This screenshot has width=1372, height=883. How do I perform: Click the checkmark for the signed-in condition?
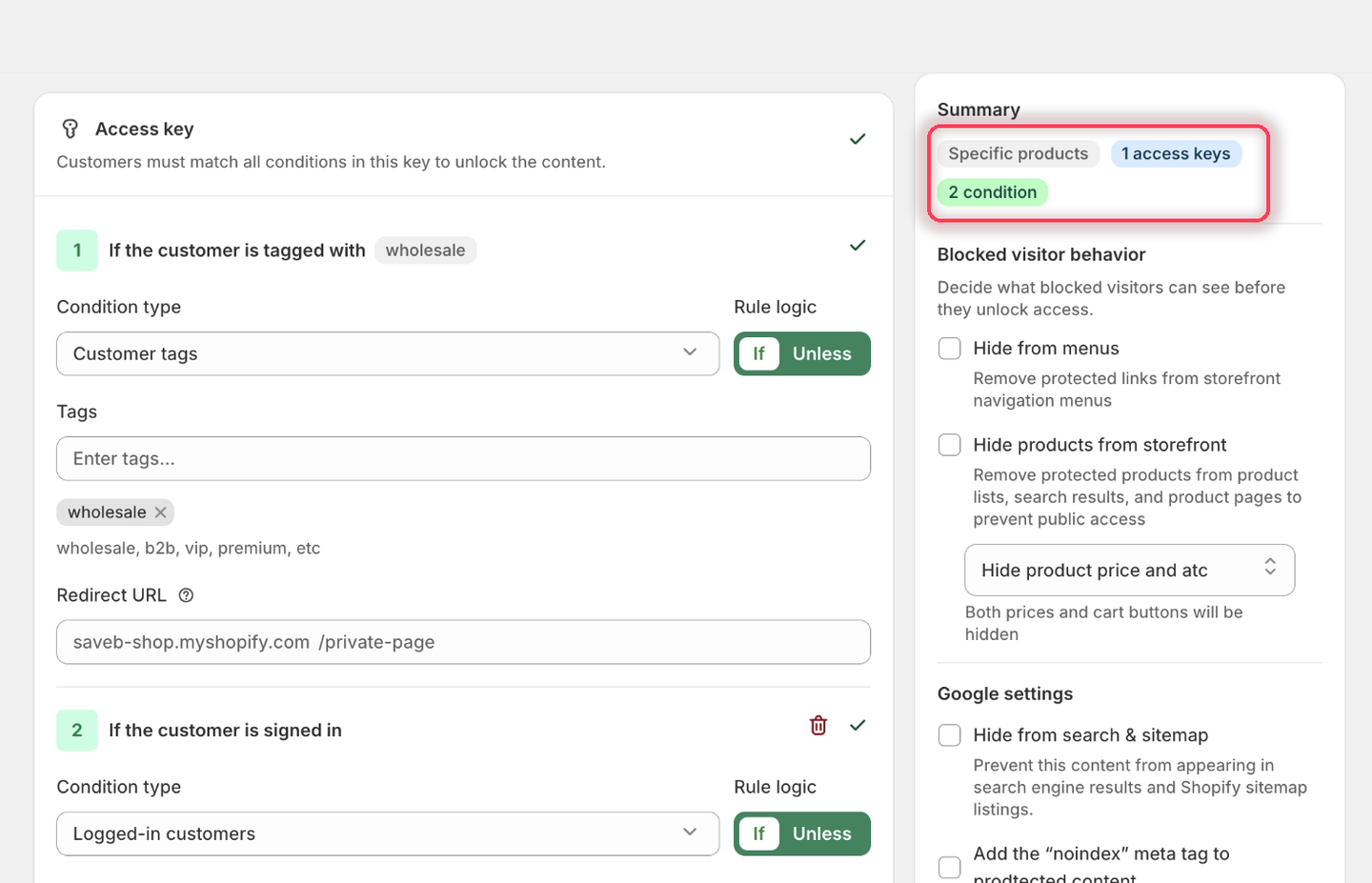(x=857, y=726)
